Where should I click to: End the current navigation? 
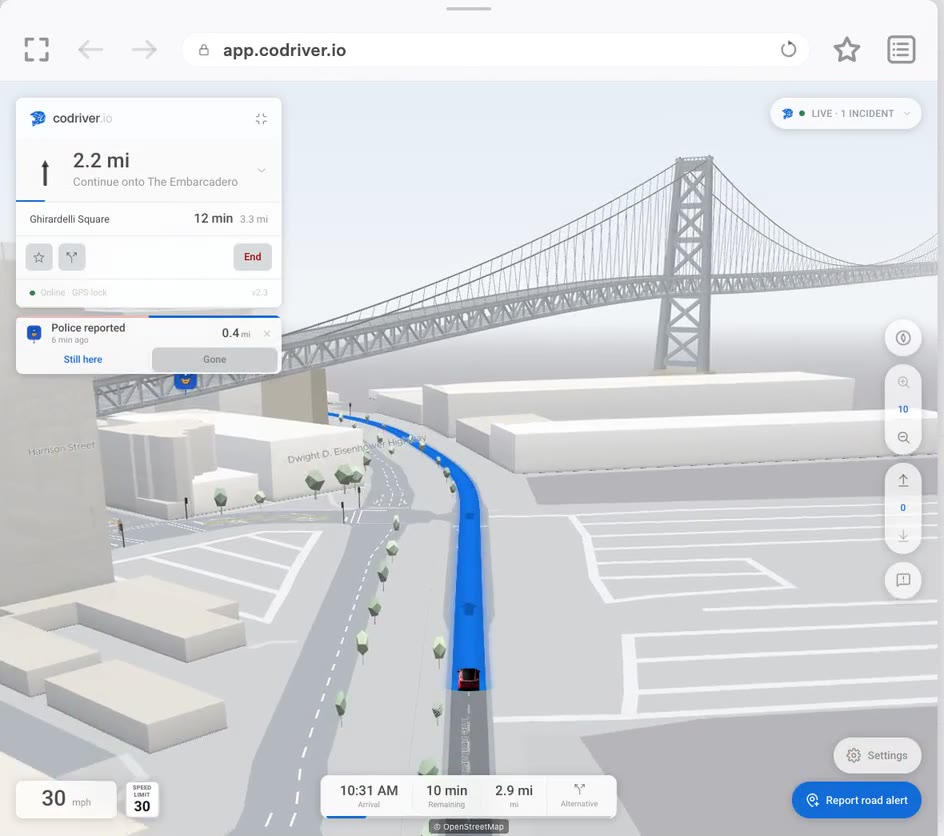pyautogui.click(x=252, y=257)
